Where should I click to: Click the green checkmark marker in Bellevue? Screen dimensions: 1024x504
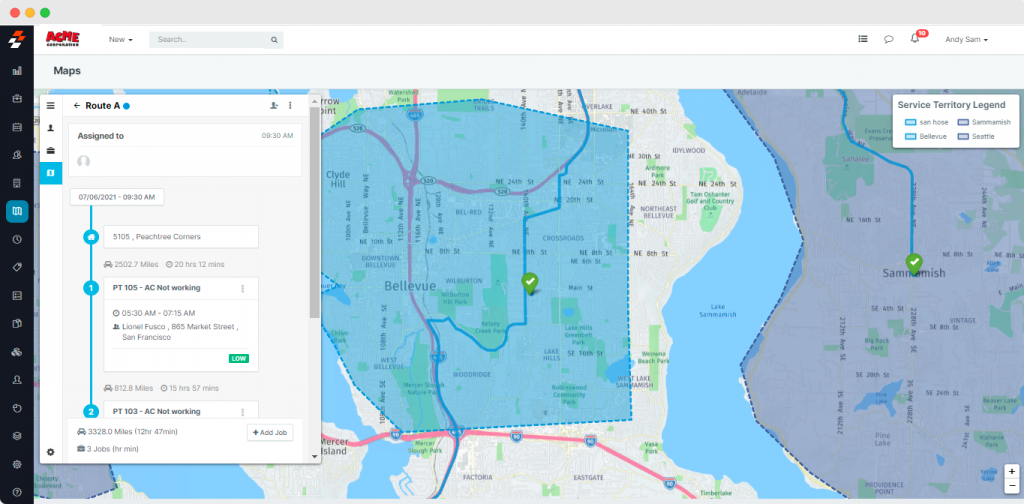(x=530, y=283)
